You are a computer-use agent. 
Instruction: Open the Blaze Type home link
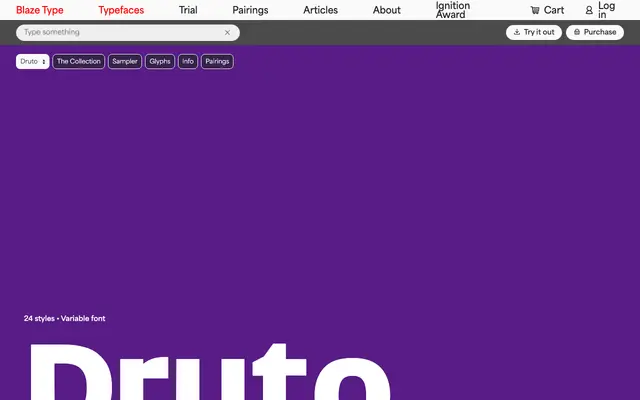(x=40, y=10)
